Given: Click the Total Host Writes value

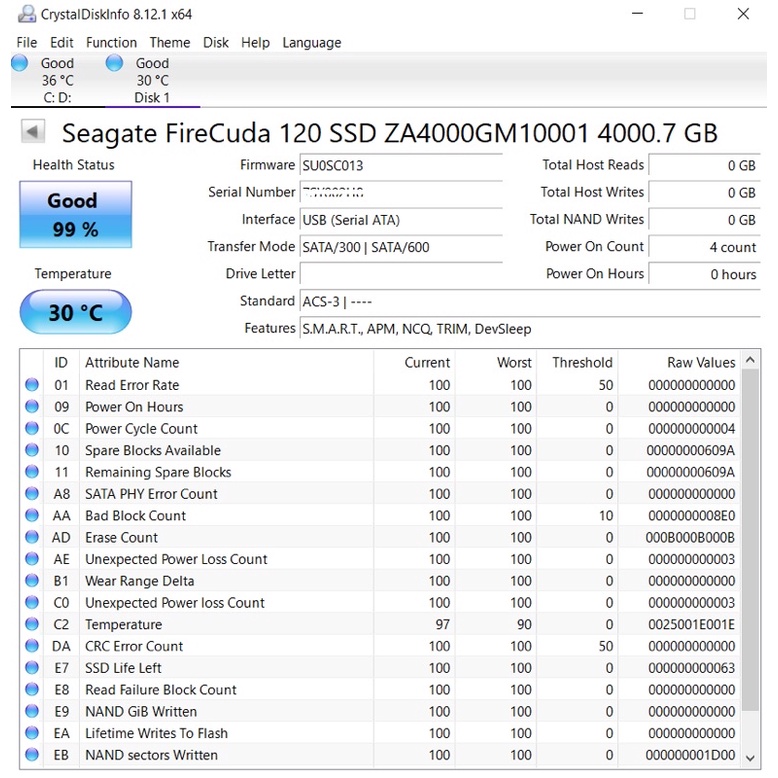Looking at the screenshot, I should pos(705,193).
